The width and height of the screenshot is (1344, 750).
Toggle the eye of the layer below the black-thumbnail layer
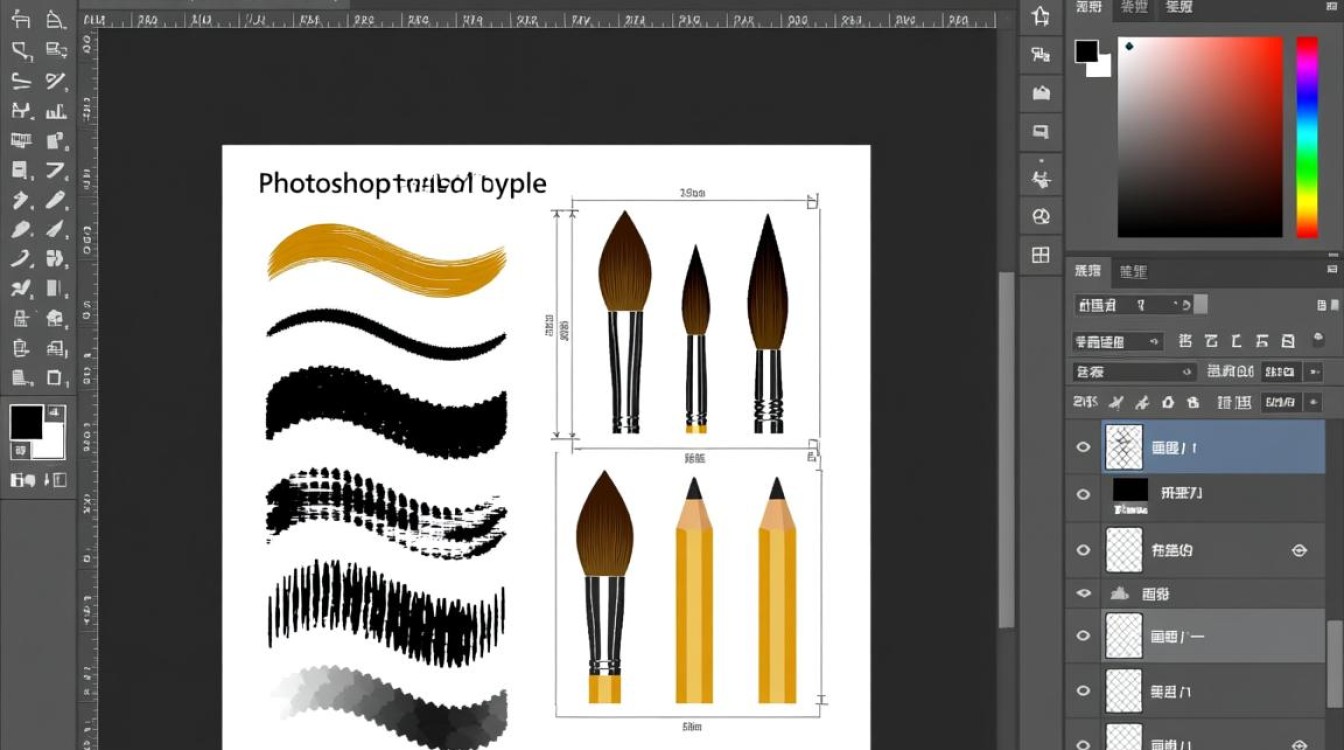(x=1083, y=550)
